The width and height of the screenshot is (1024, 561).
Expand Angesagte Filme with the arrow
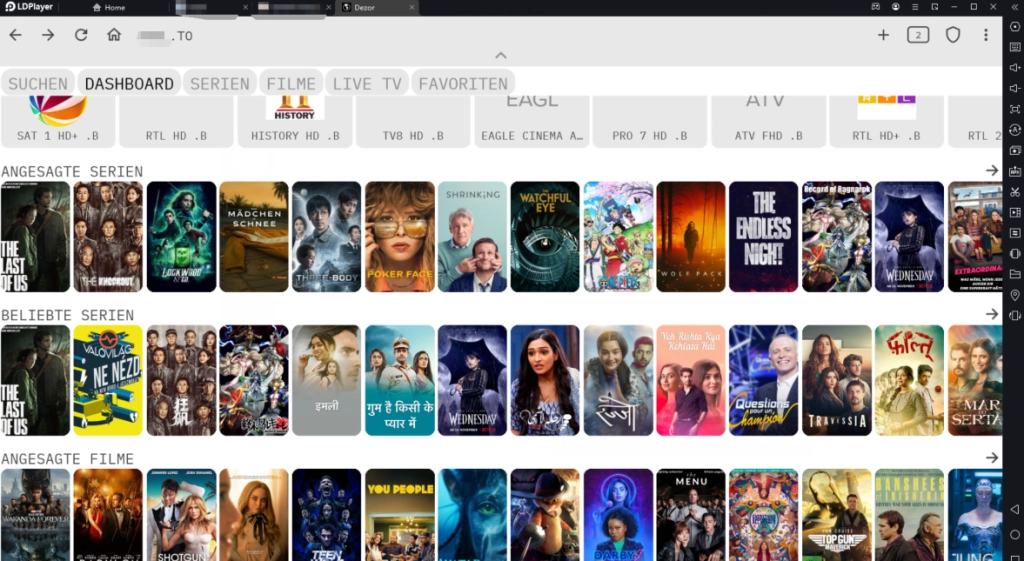coord(992,458)
